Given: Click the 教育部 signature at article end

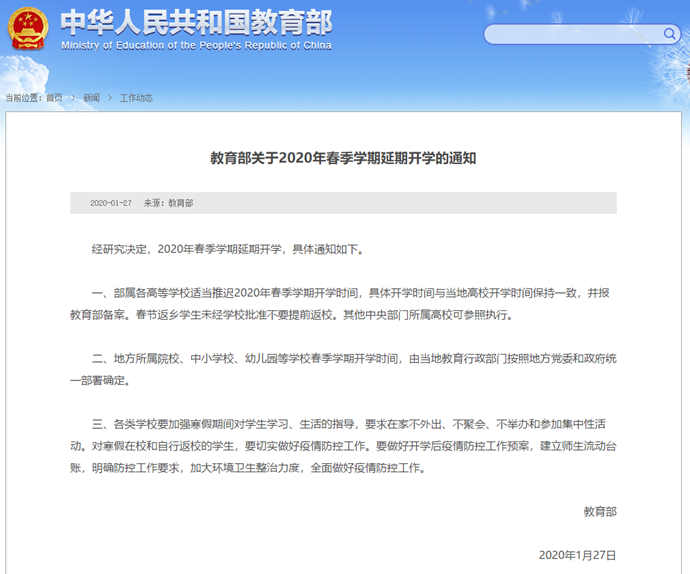Looking at the screenshot, I should [x=600, y=511].
